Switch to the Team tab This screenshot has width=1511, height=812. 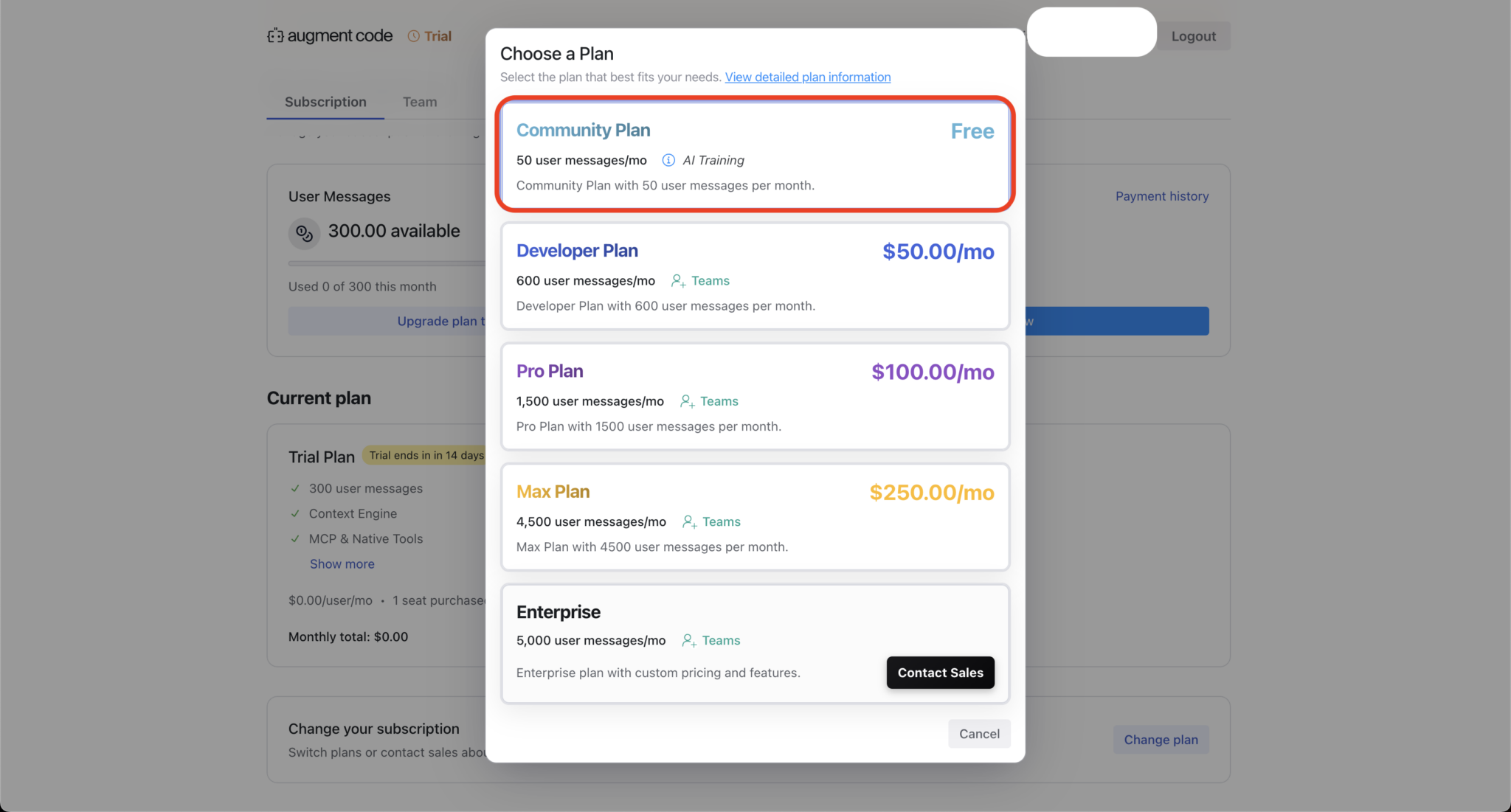[x=419, y=102]
